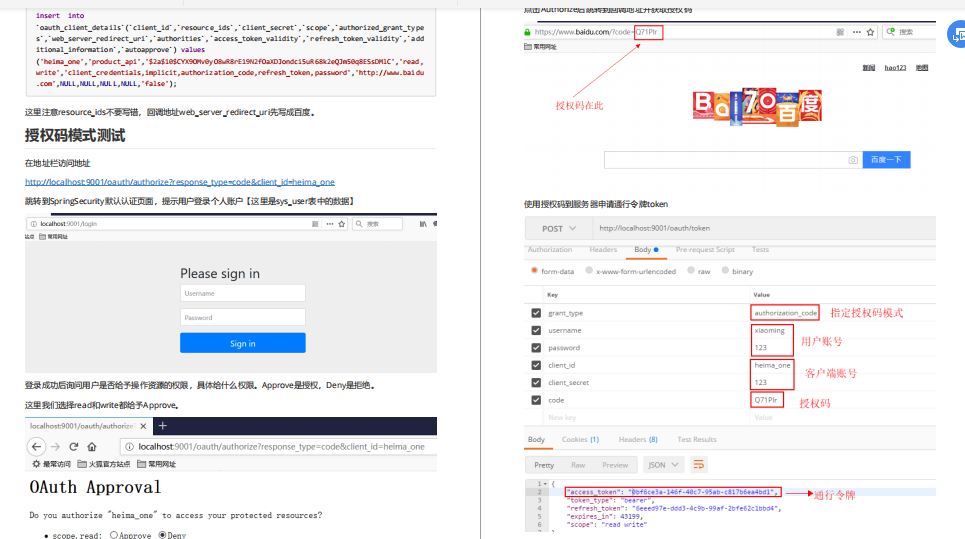Open the 火狐官方站点 bookmark folder
This screenshot has height=539, width=965.
(103, 464)
